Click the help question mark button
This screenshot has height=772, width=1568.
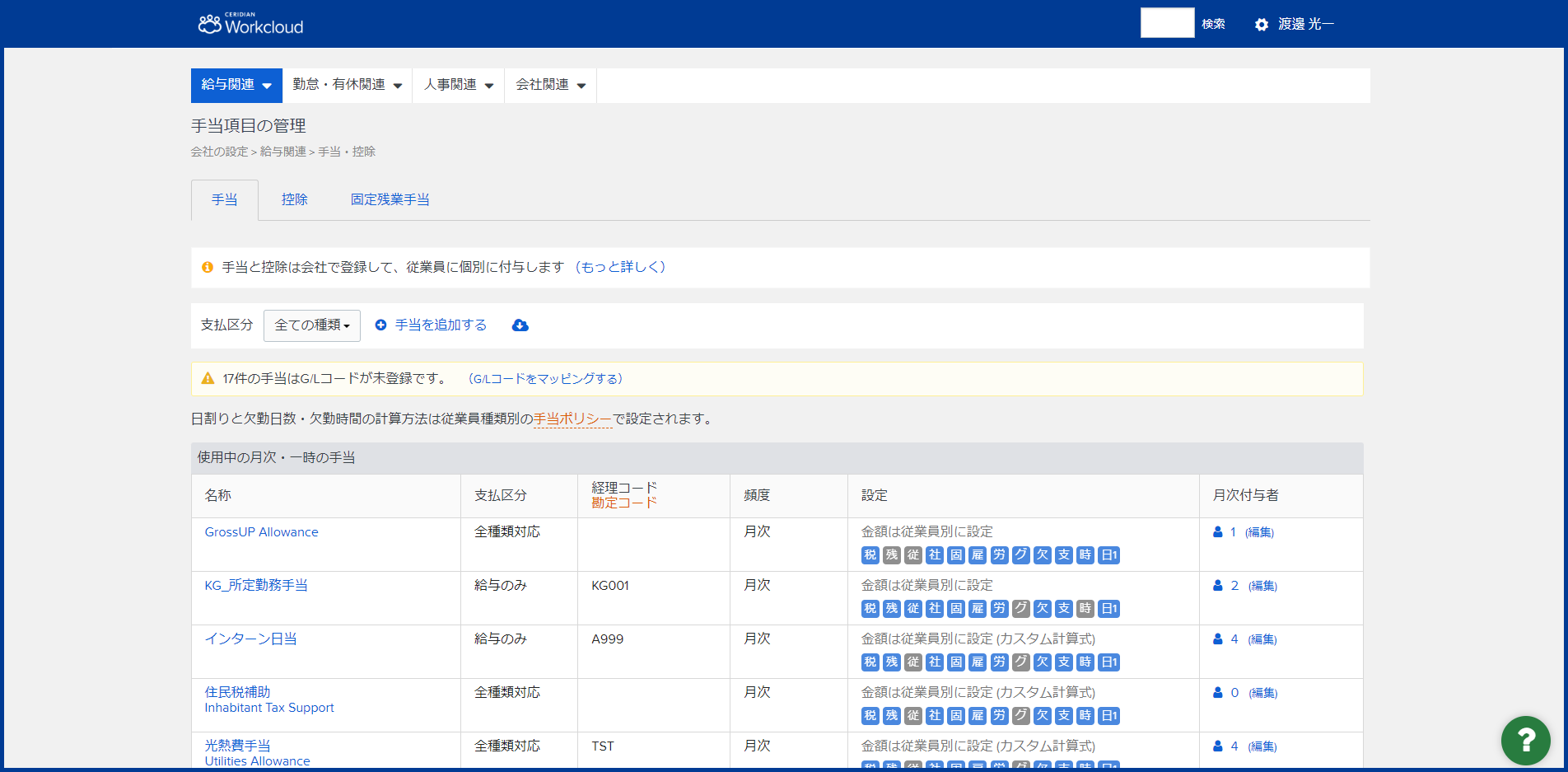tap(1525, 740)
